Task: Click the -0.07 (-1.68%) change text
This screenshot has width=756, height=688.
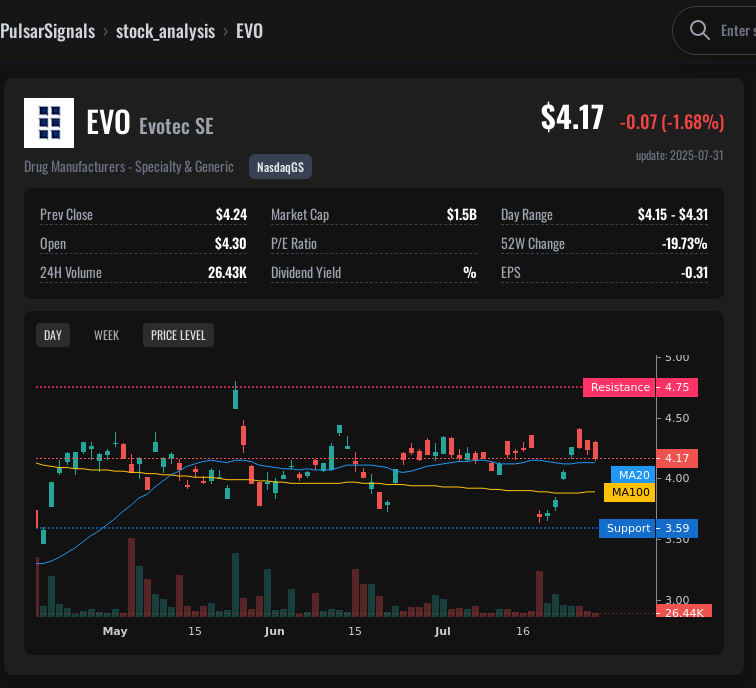Action: [x=672, y=122]
